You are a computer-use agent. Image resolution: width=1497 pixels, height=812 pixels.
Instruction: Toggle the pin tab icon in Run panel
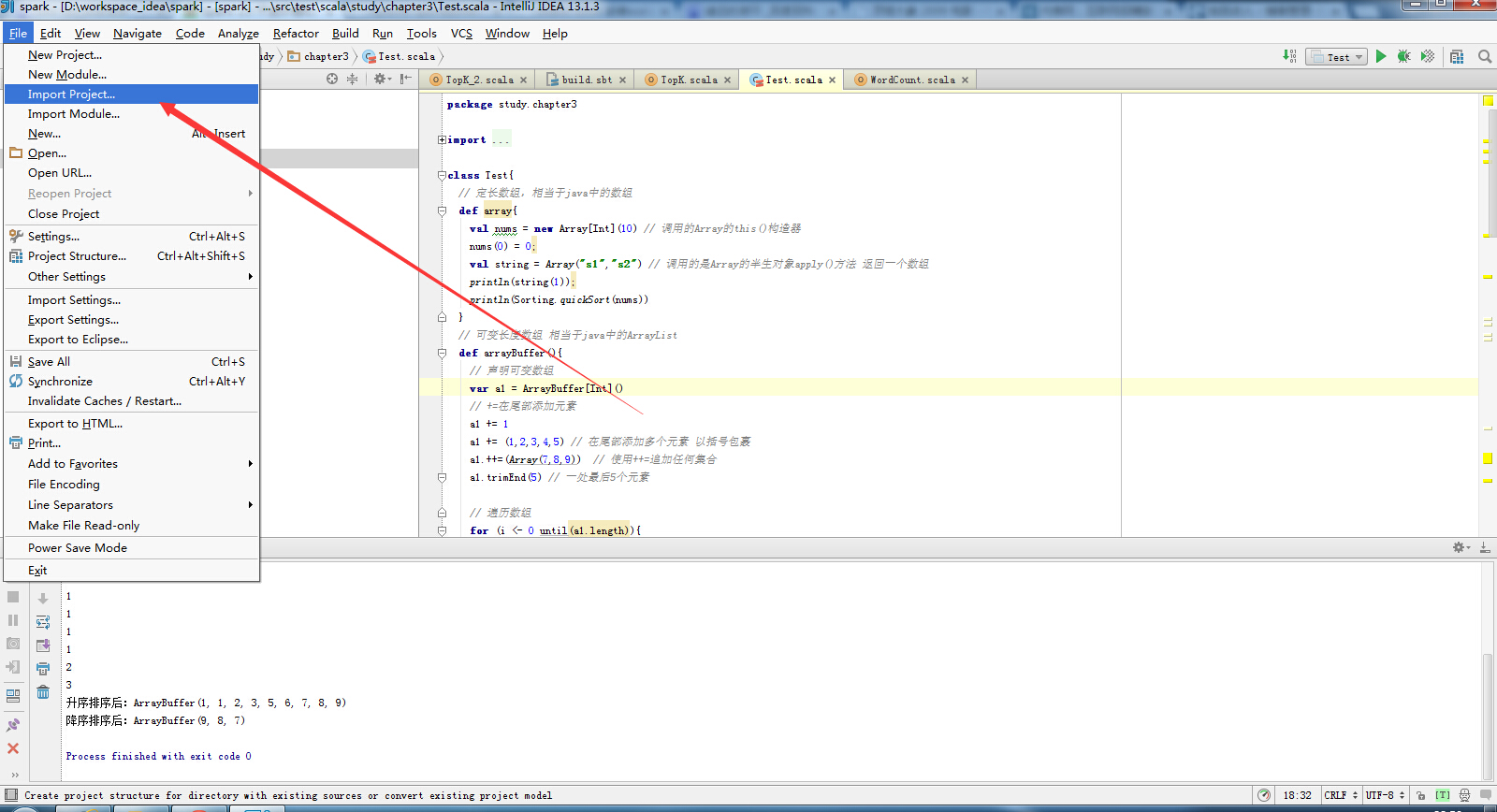point(13,725)
